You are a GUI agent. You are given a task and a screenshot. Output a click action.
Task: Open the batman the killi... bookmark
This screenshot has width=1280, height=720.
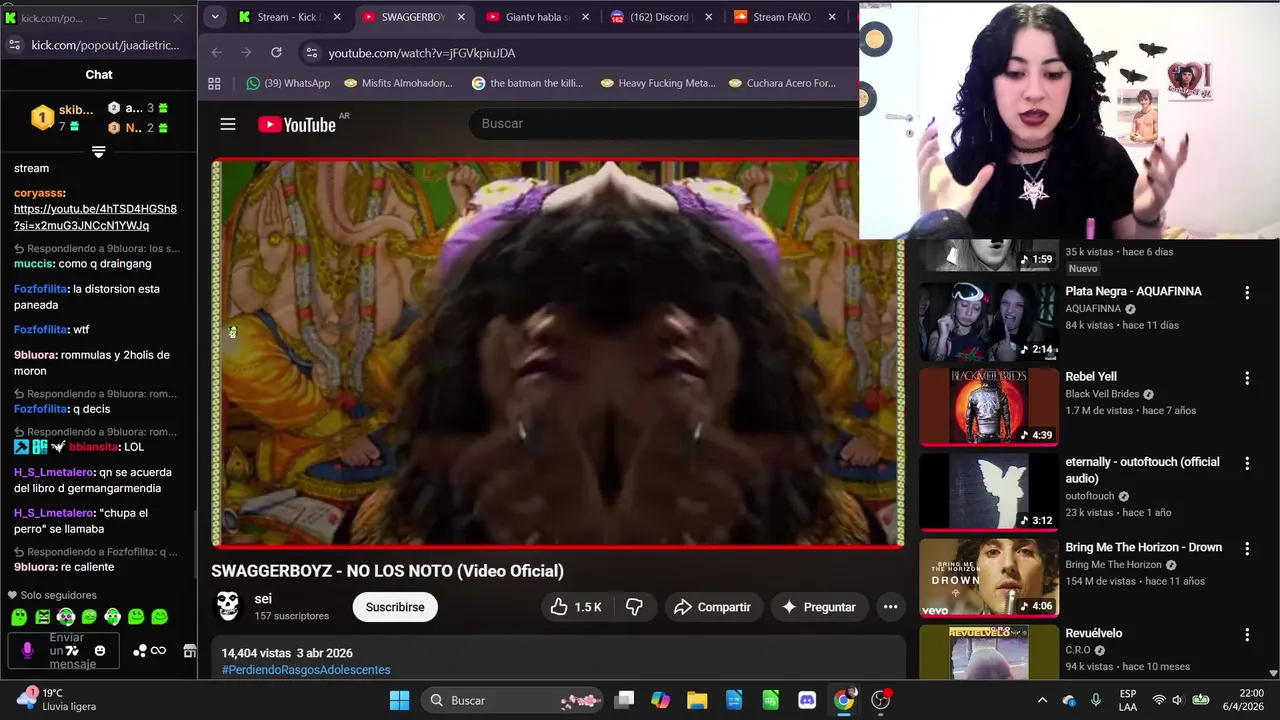(x=527, y=83)
